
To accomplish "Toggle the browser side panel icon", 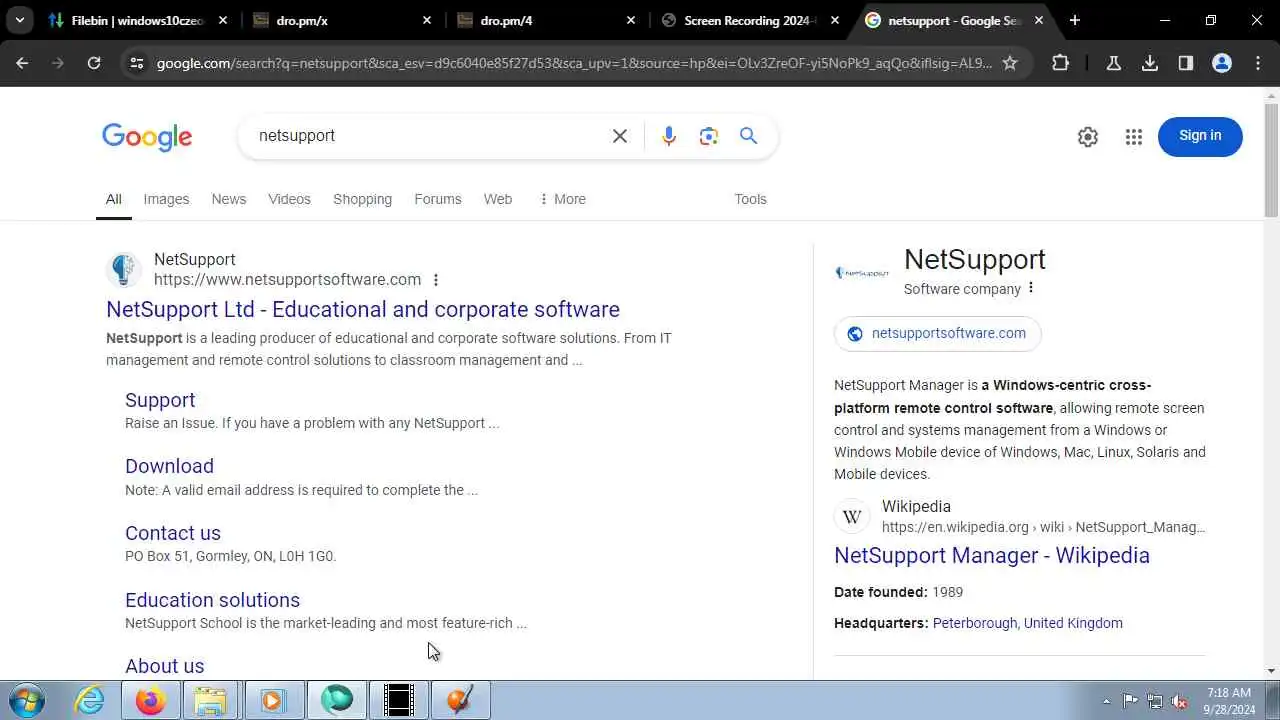I will coord(1186,63).
